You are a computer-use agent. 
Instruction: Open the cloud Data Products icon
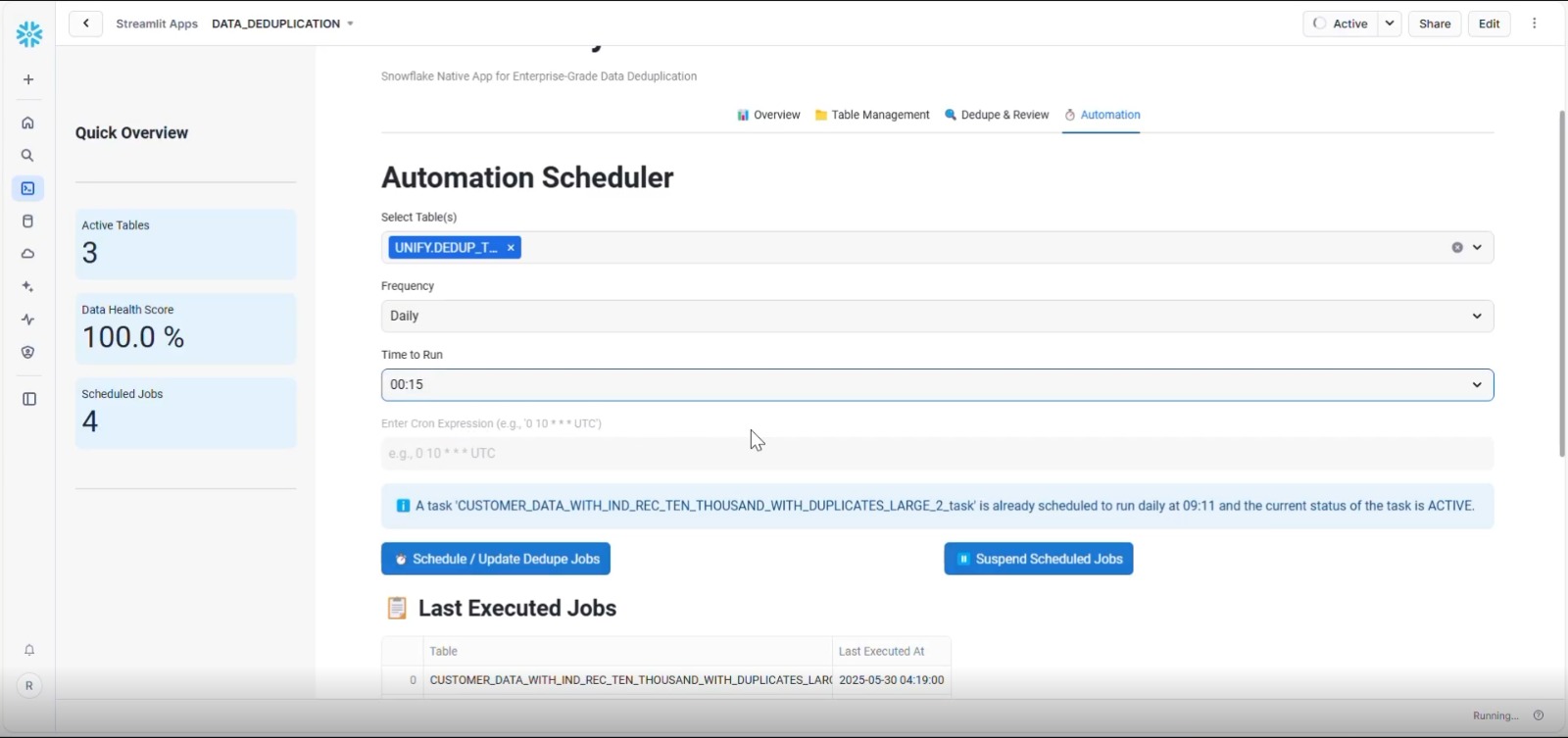[x=28, y=254]
